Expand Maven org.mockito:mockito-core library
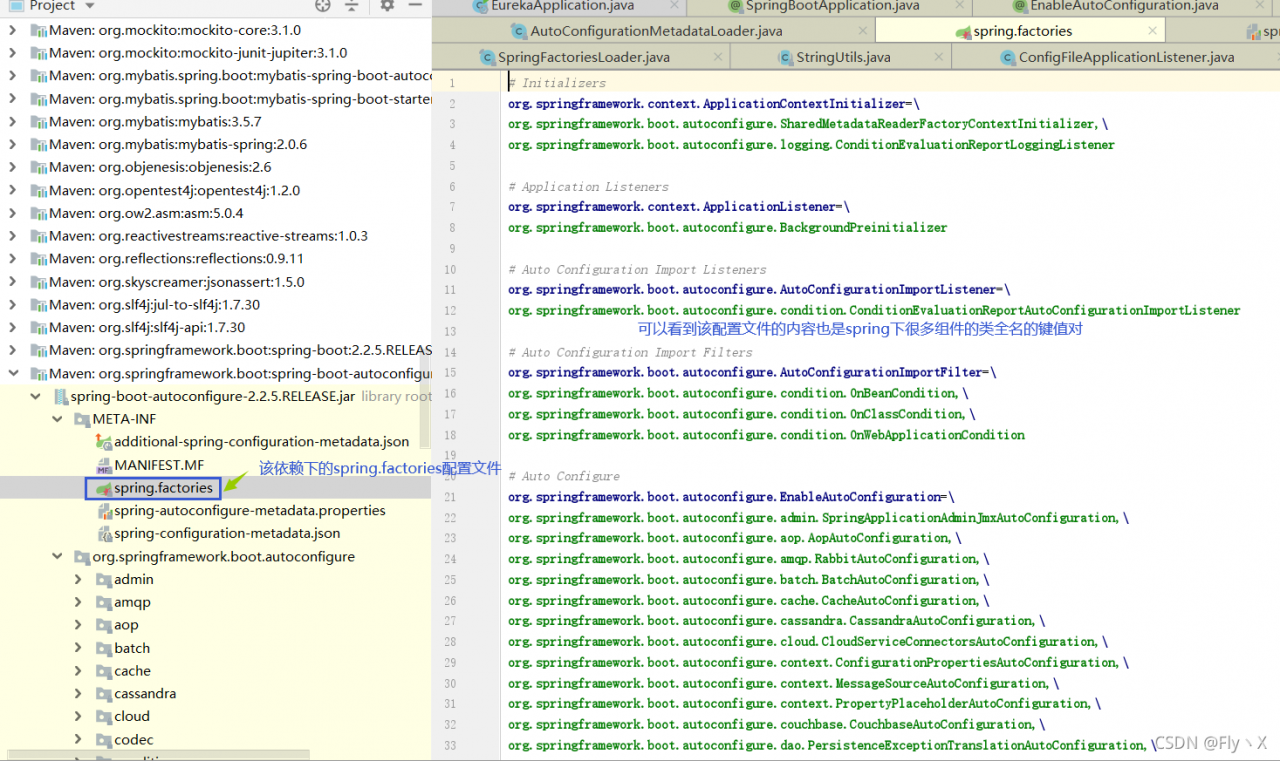This screenshot has width=1280, height=761. point(13,30)
